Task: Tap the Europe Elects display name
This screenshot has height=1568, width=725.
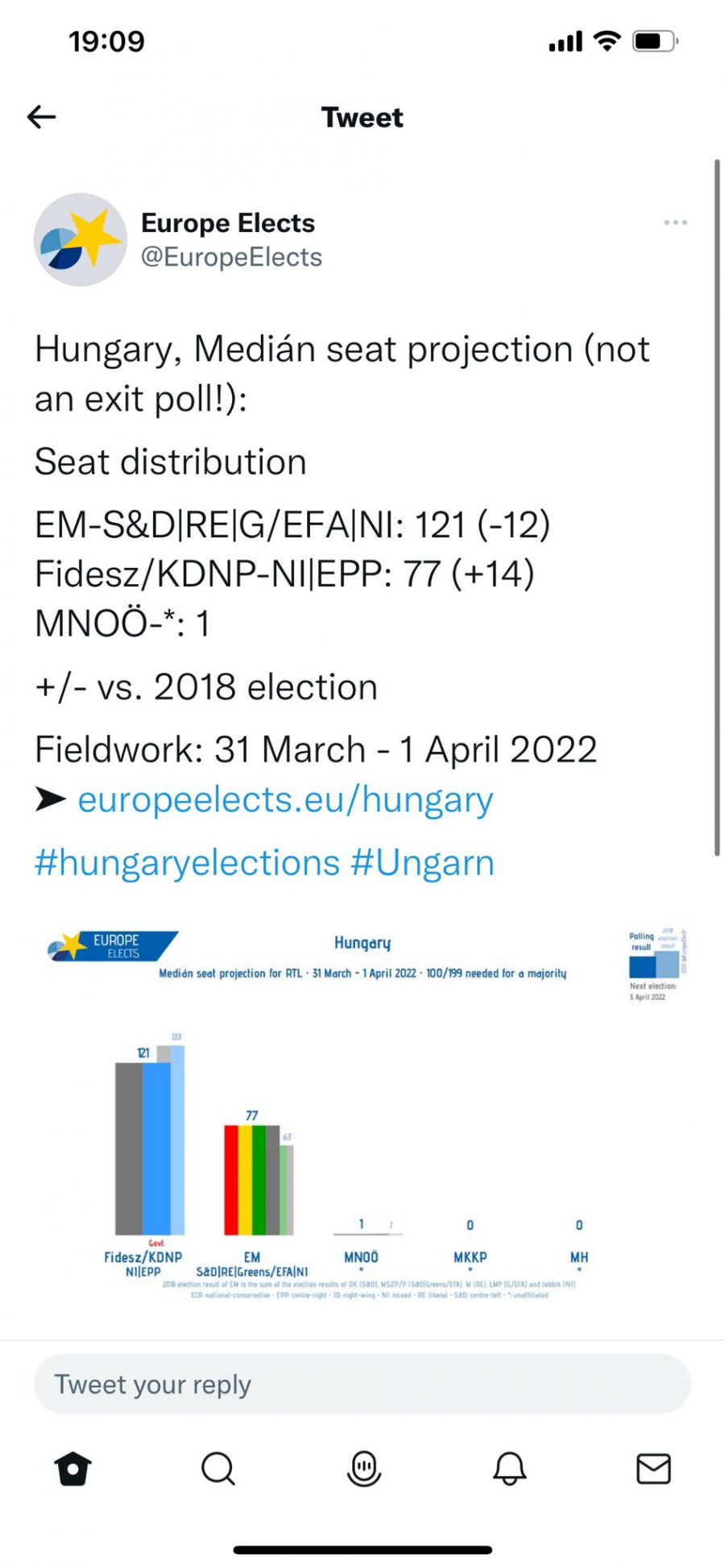Action: click(228, 223)
